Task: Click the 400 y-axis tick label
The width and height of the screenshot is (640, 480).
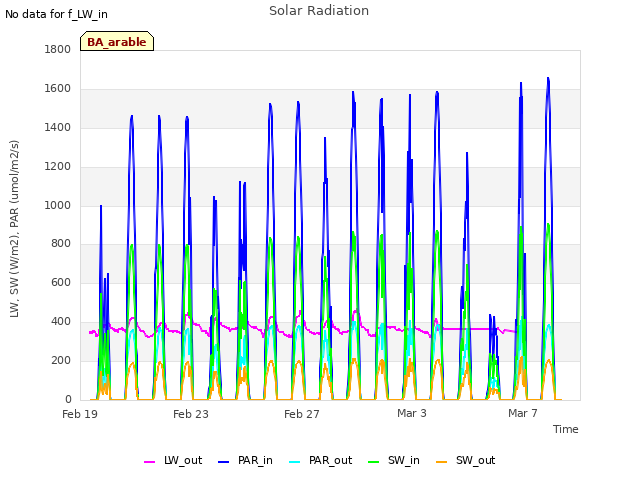Action: point(61,322)
